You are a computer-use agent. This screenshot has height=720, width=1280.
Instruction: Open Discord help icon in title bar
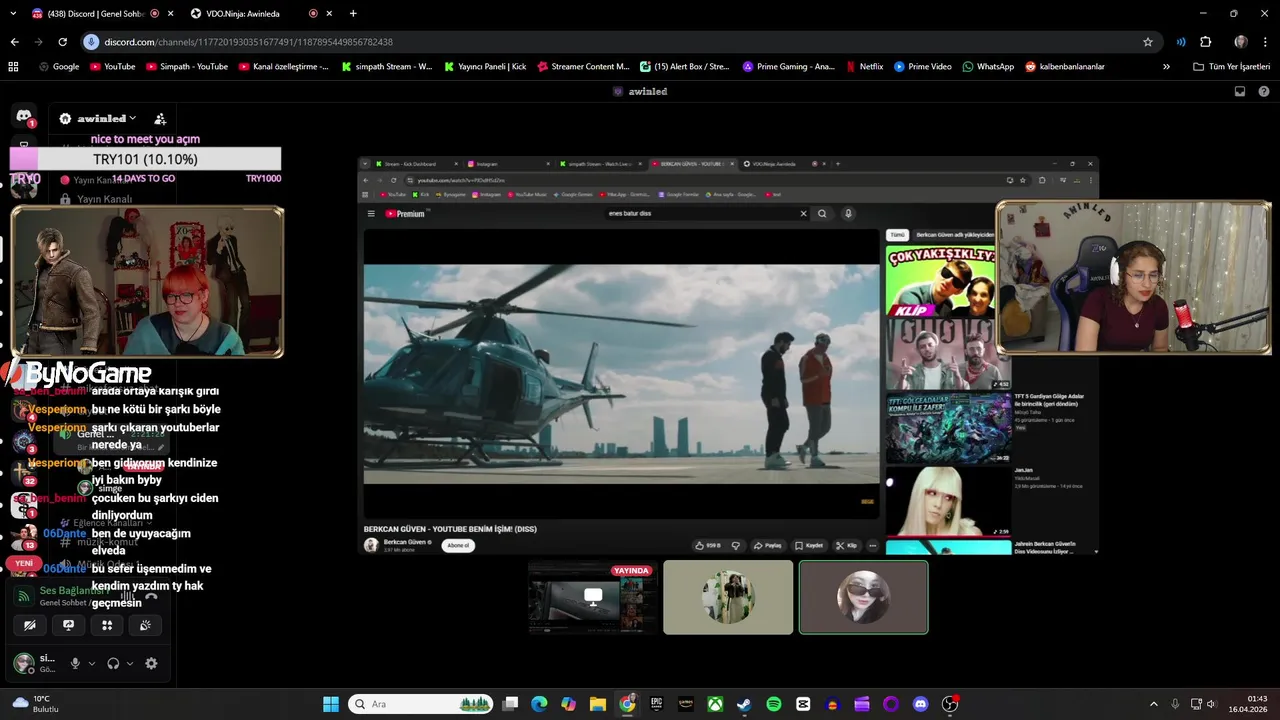click(1264, 91)
